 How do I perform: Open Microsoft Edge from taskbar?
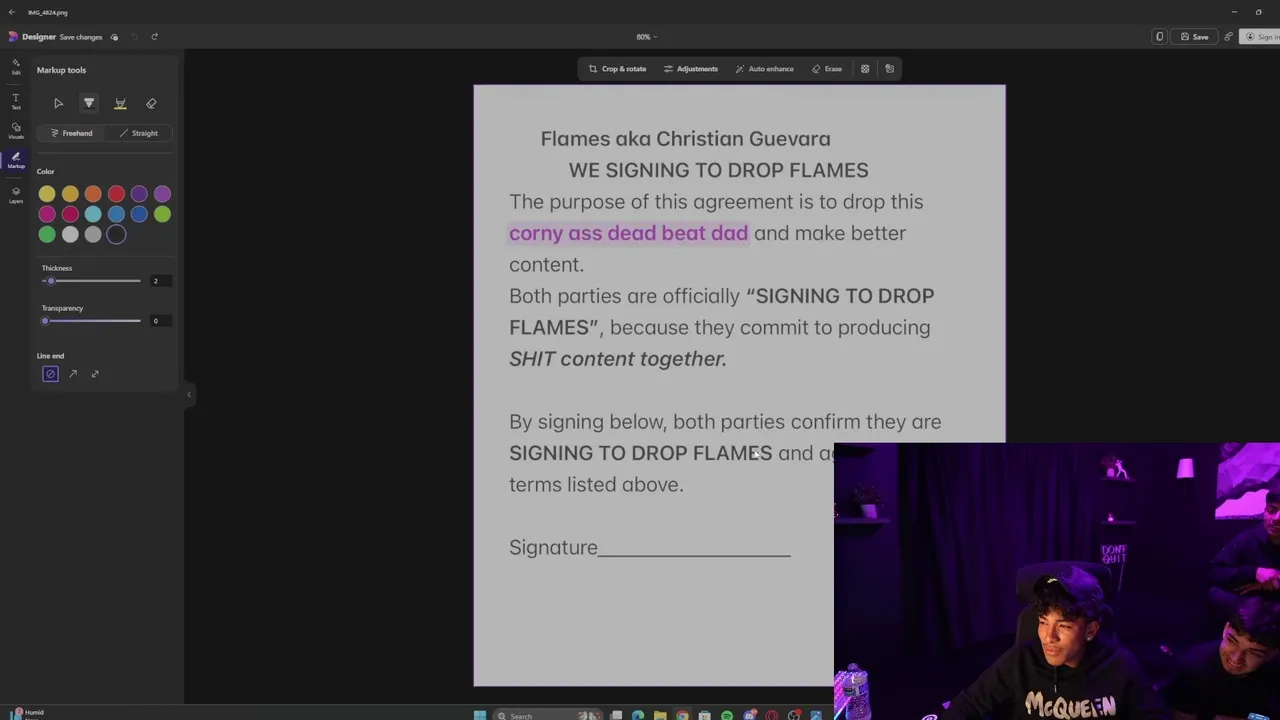click(x=638, y=715)
